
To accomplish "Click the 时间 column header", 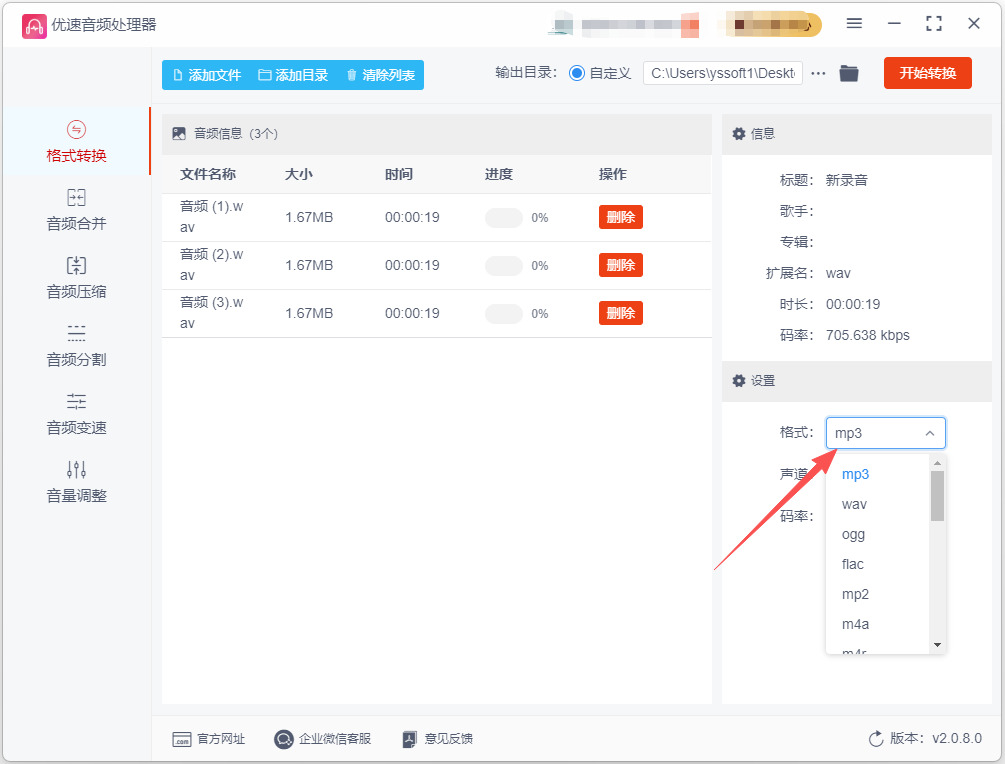I will [x=399, y=174].
